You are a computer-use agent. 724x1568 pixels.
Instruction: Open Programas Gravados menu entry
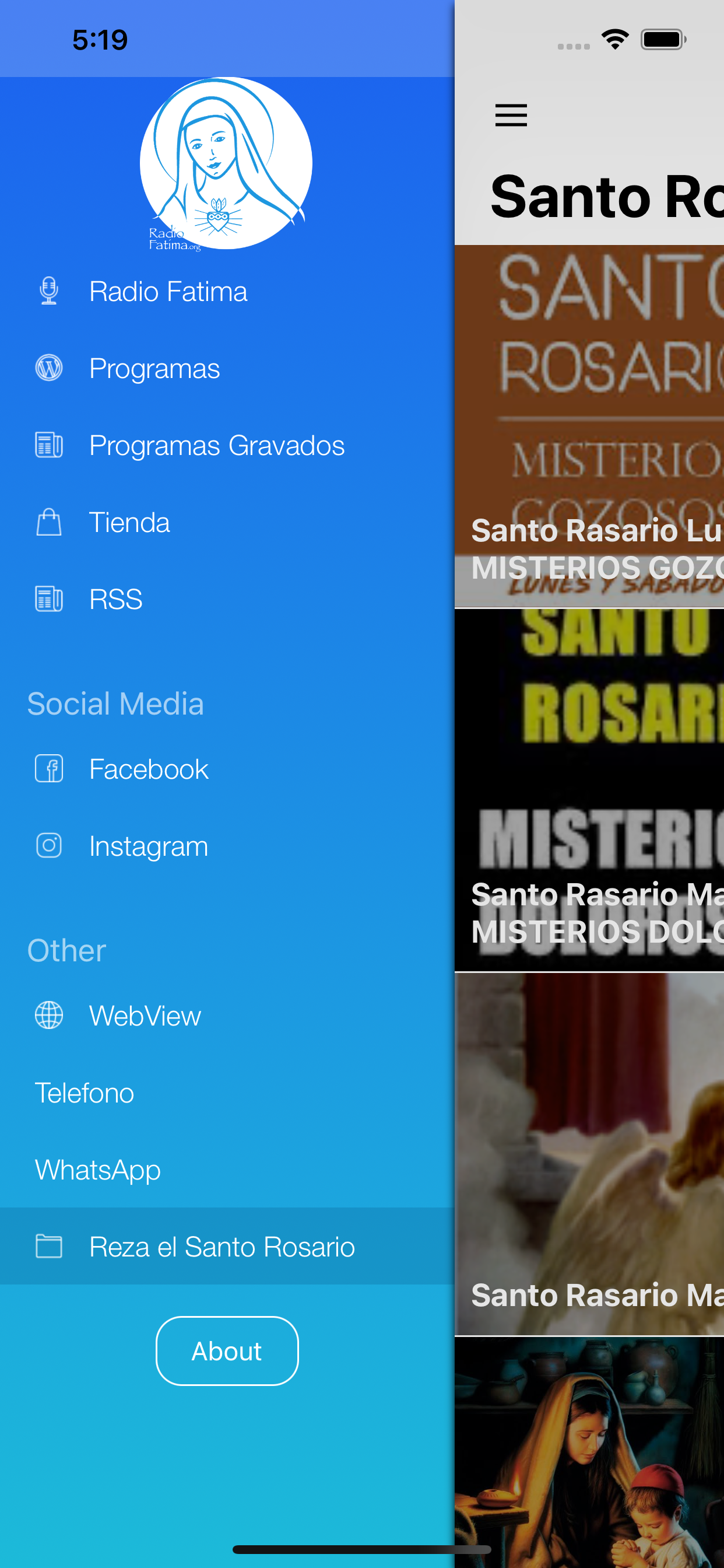click(227, 445)
